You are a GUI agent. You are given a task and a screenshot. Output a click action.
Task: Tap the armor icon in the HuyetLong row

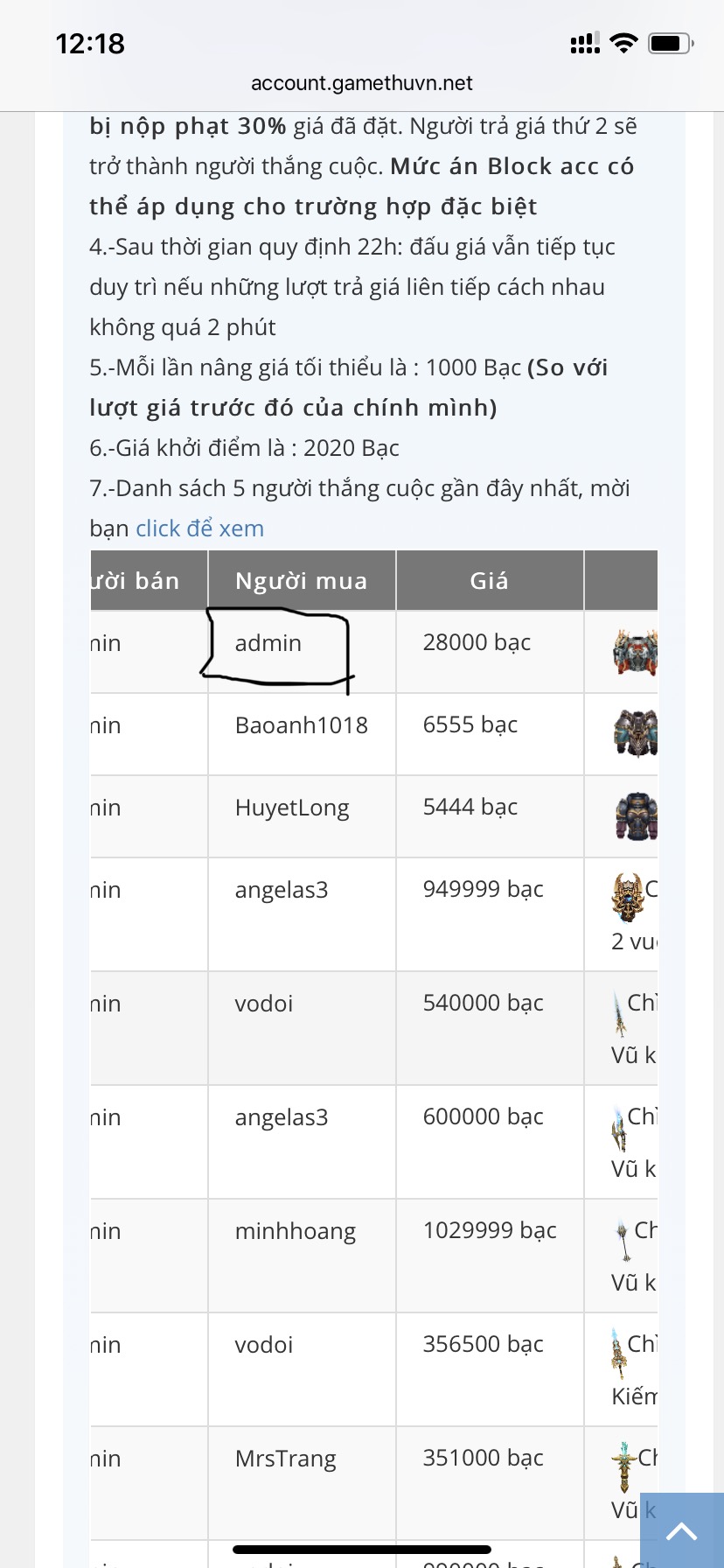pos(636,816)
